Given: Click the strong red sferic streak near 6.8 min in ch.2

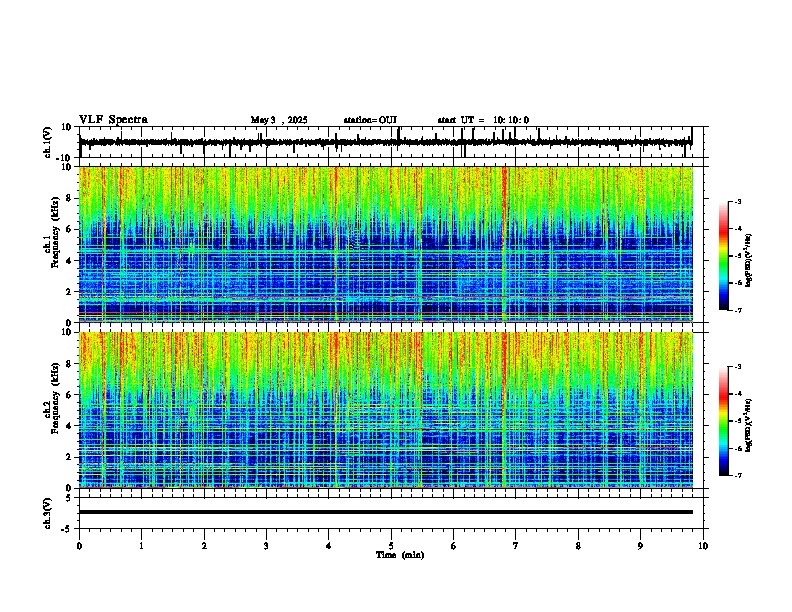Looking at the screenshot, I should [504, 410].
